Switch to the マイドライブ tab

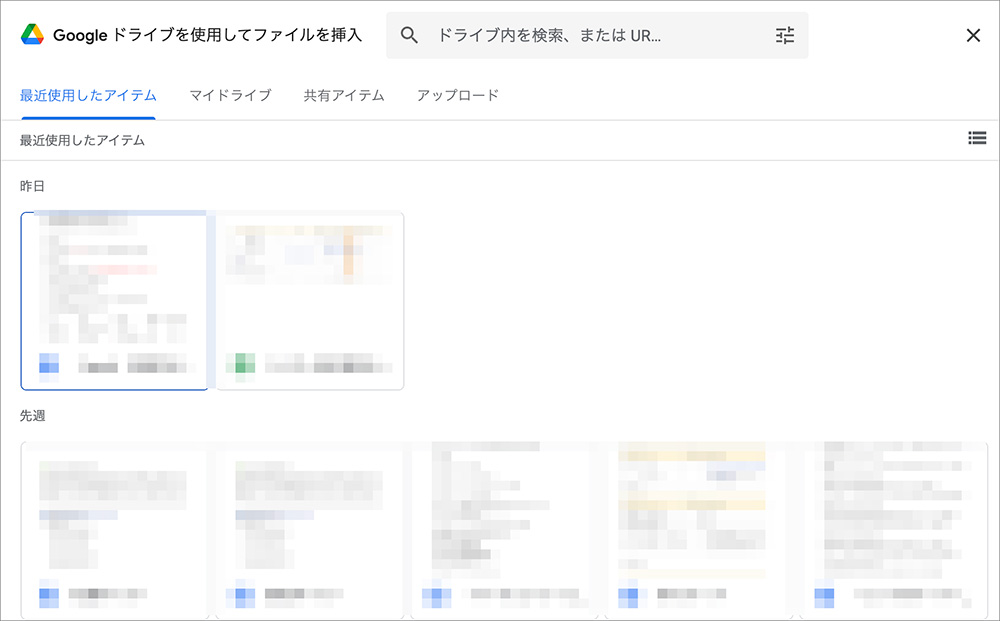pos(229,93)
